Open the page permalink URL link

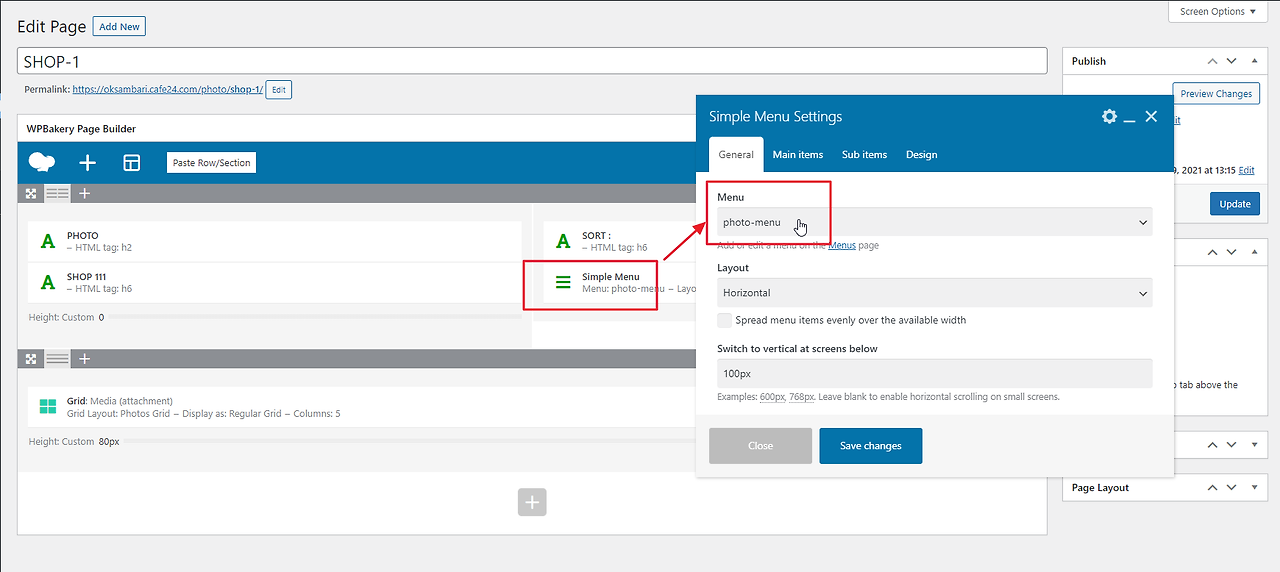click(x=167, y=90)
